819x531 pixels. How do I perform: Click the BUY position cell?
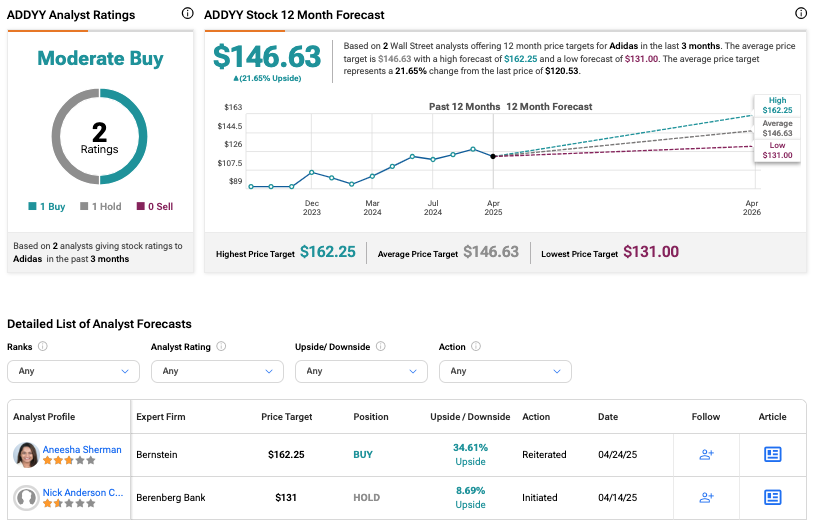click(363, 454)
